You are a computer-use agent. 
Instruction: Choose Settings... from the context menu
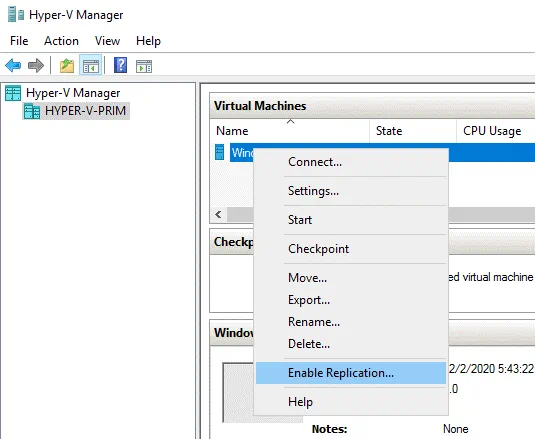pyautogui.click(x=351, y=191)
